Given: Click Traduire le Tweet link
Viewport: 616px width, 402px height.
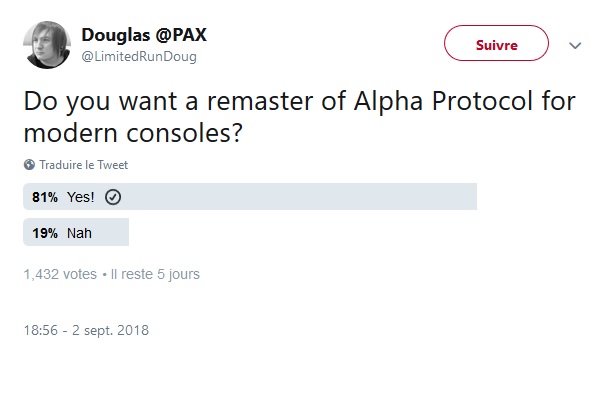Looking at the screenshot, I should [84, 165].
